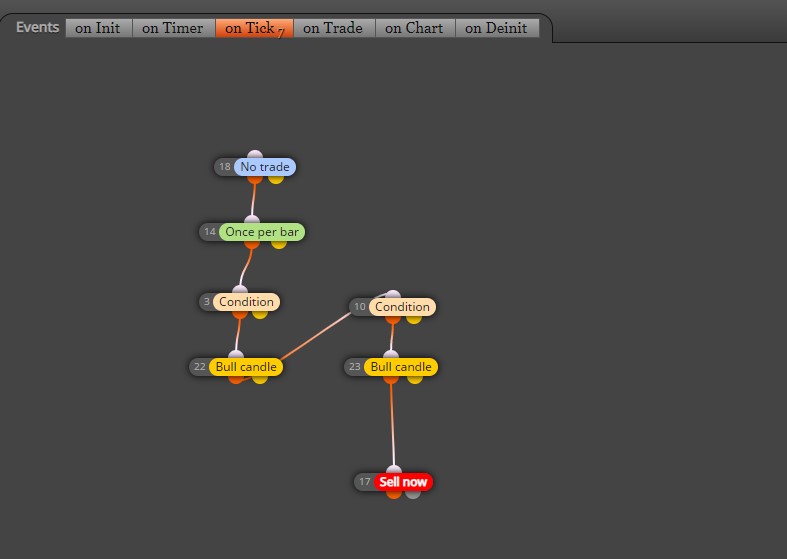The width and height of the screenshot is (787, 559).
Task: Click yellow output connector under Once per bar
Action: click(x=279, y=244)
